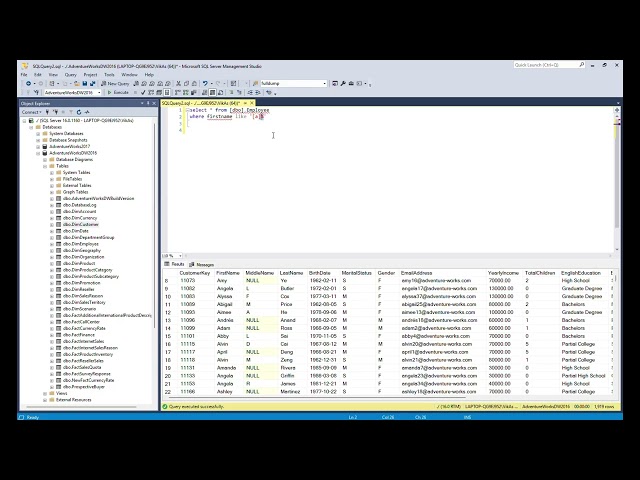
Task: Toggle Results to Text mode icon
Action: pos(205,93)
